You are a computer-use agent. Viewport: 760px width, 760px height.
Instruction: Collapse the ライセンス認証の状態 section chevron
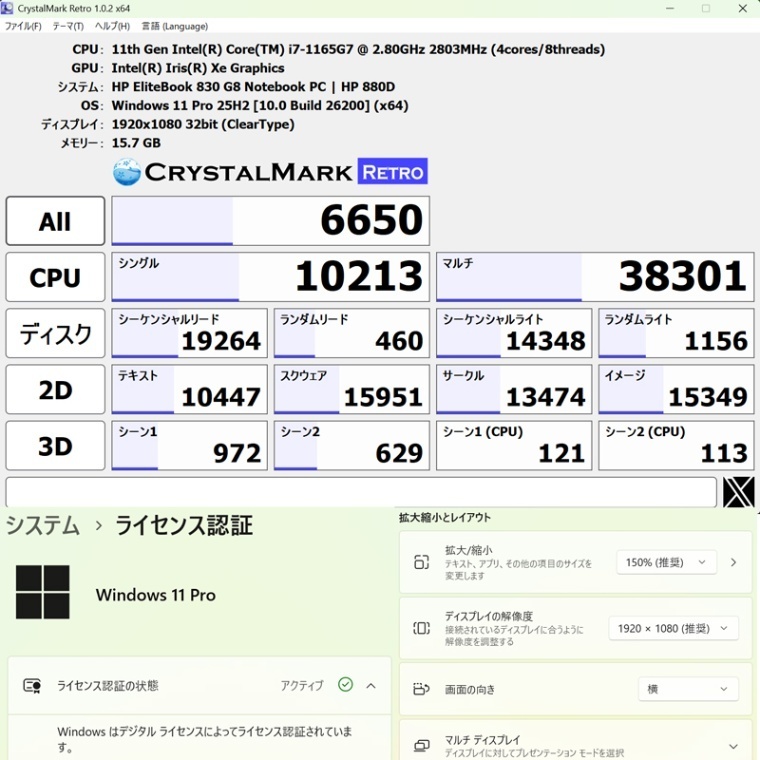(371, 685)
